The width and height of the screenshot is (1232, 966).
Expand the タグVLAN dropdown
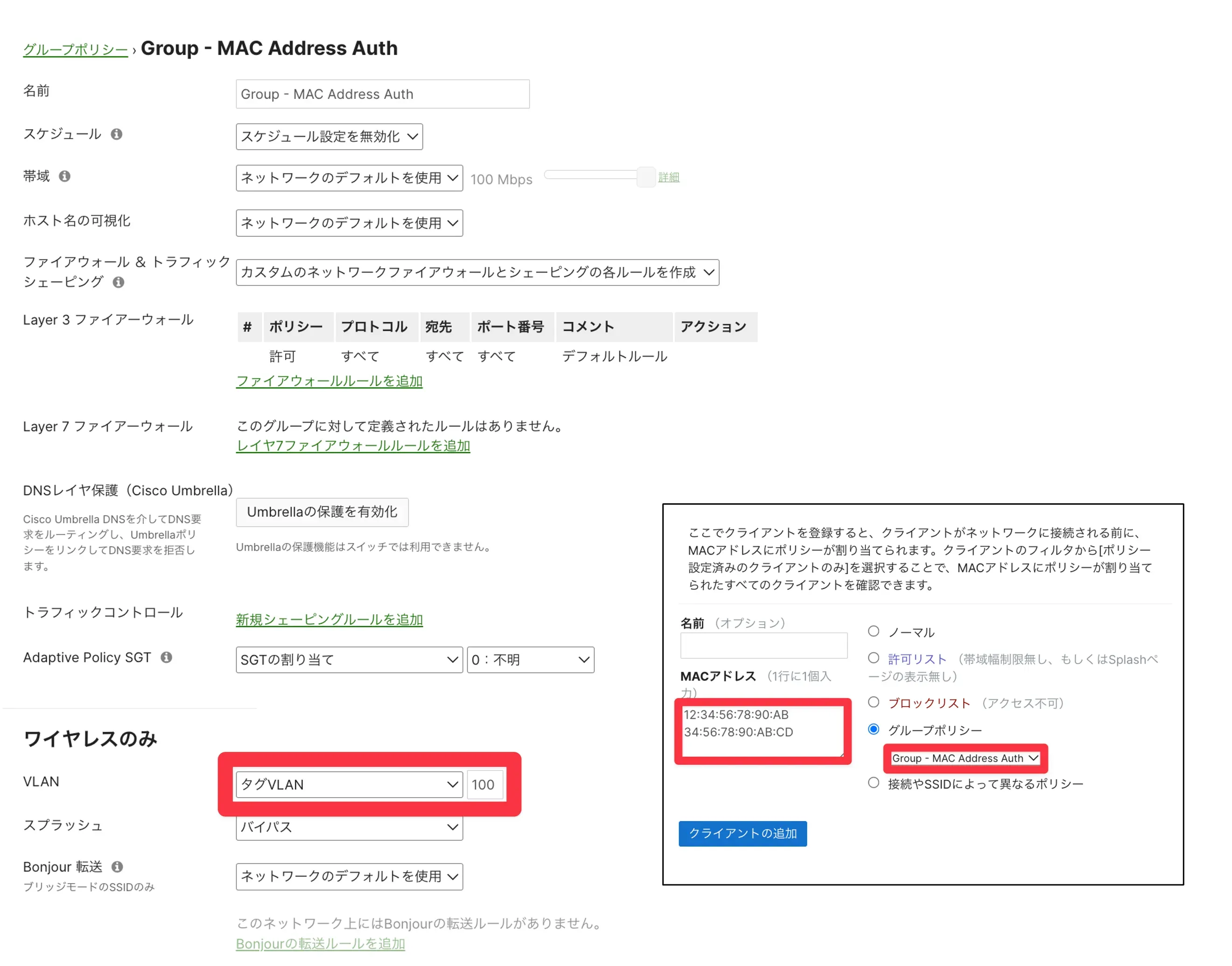(x=349, y=785)
